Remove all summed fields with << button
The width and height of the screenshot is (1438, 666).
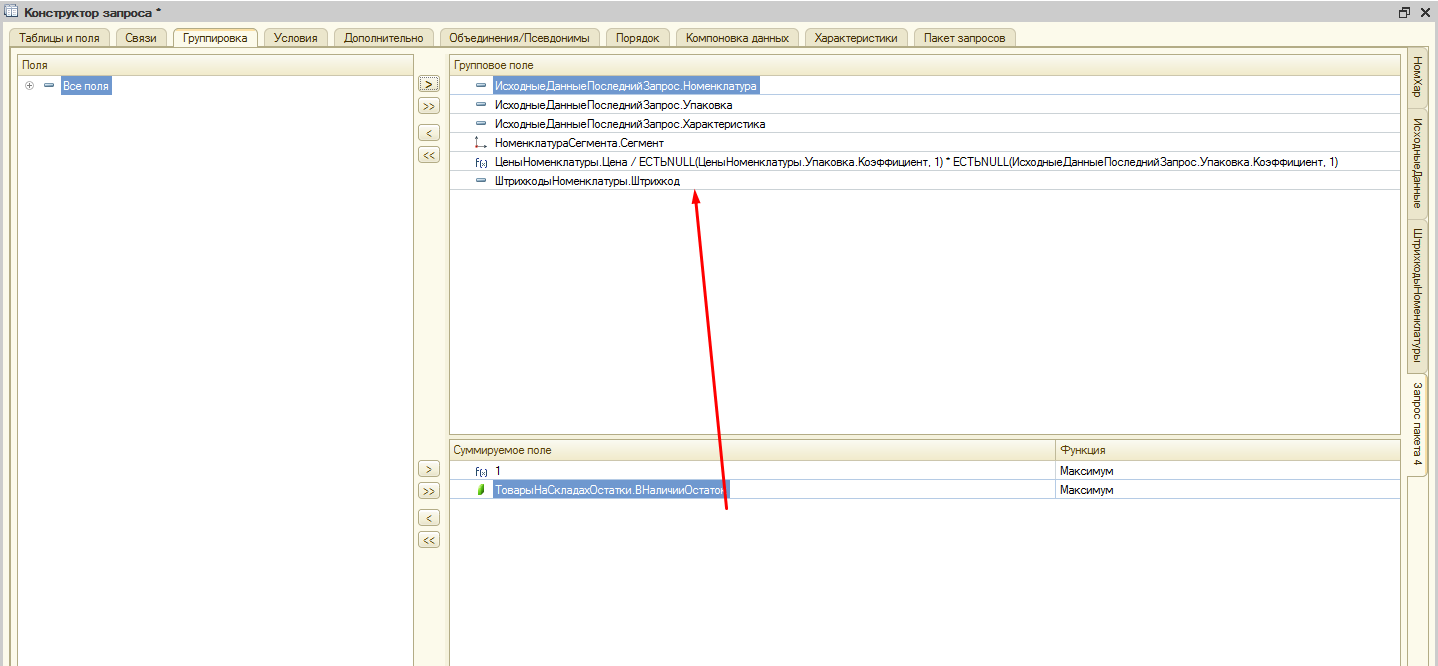click(429, 540)
